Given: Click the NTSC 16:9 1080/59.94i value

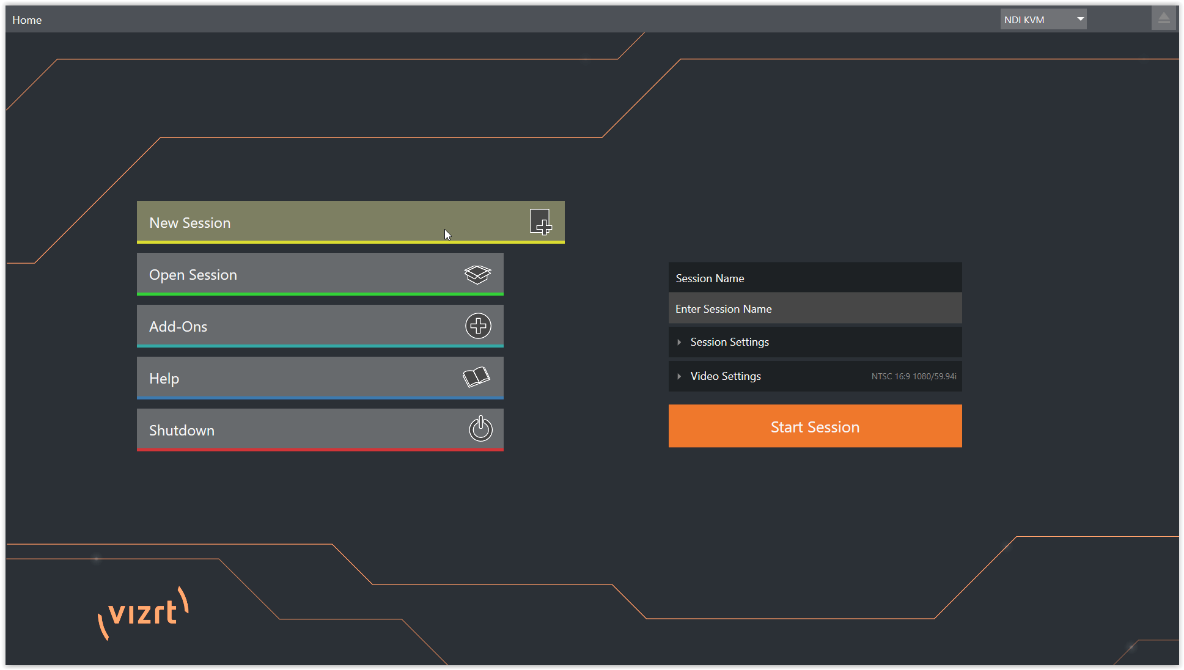Looking at the screenshot, I should pyautogui.click(x=914, y=376).
